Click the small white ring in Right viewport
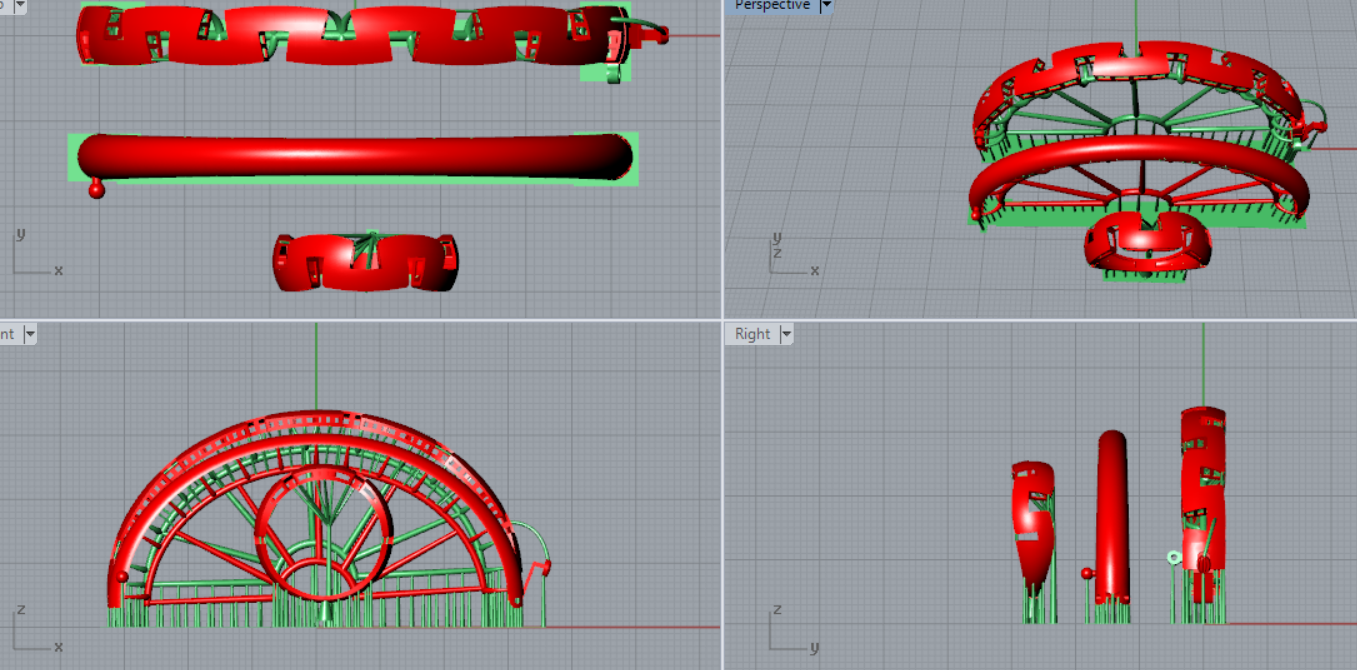1357x670 pixels. [1173, 556]
